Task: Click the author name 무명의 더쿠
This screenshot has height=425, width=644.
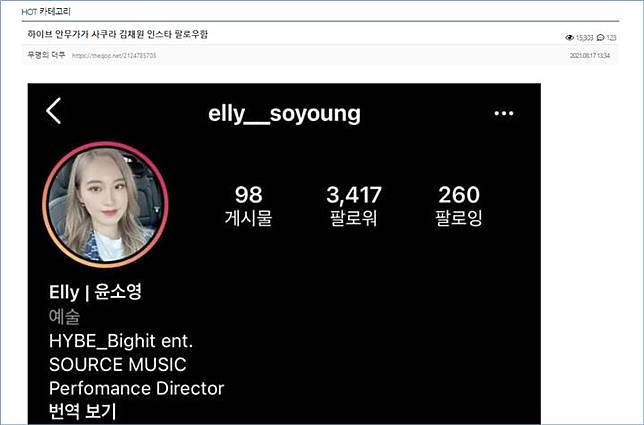Action: point(46,55)
